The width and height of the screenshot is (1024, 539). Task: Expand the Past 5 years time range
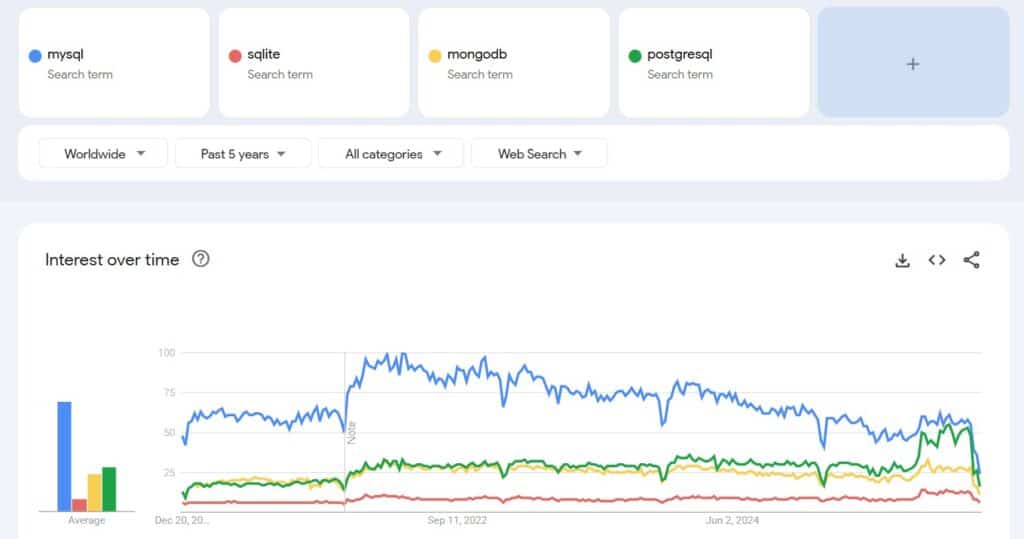coord(242,154)
